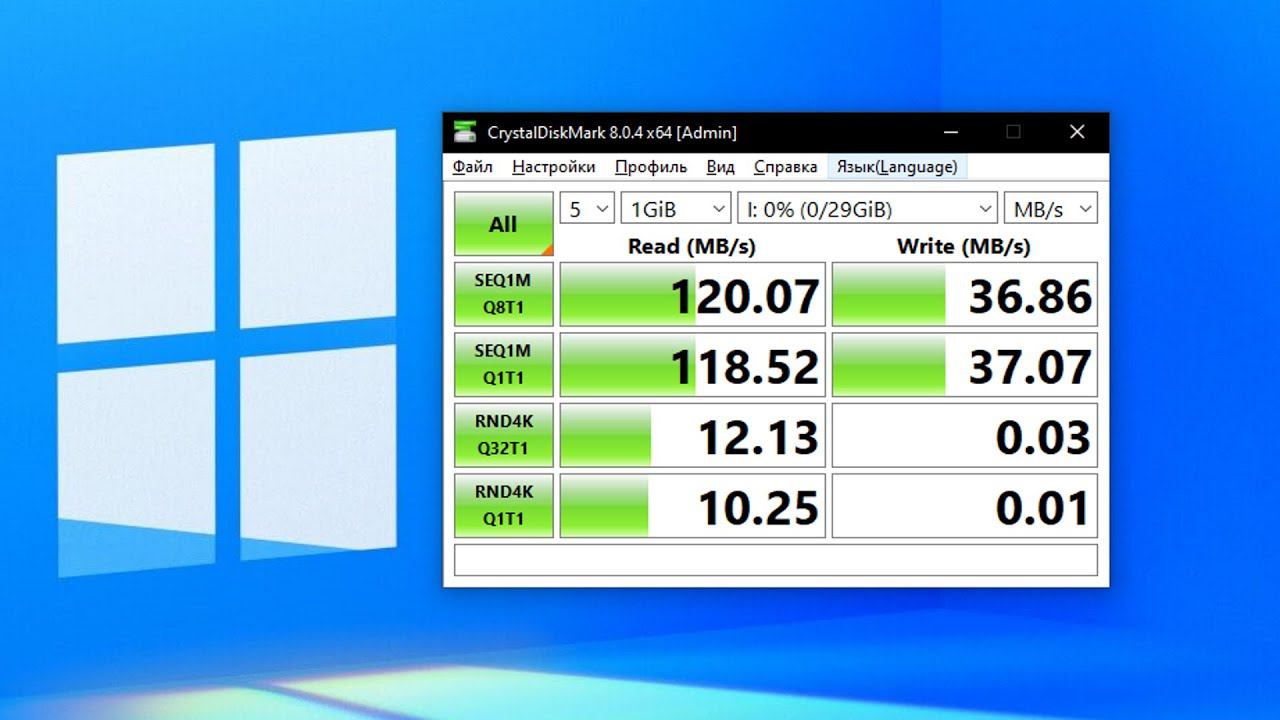Open the drive selector I: 0% (0/29GiB)

tap(867, 209)
